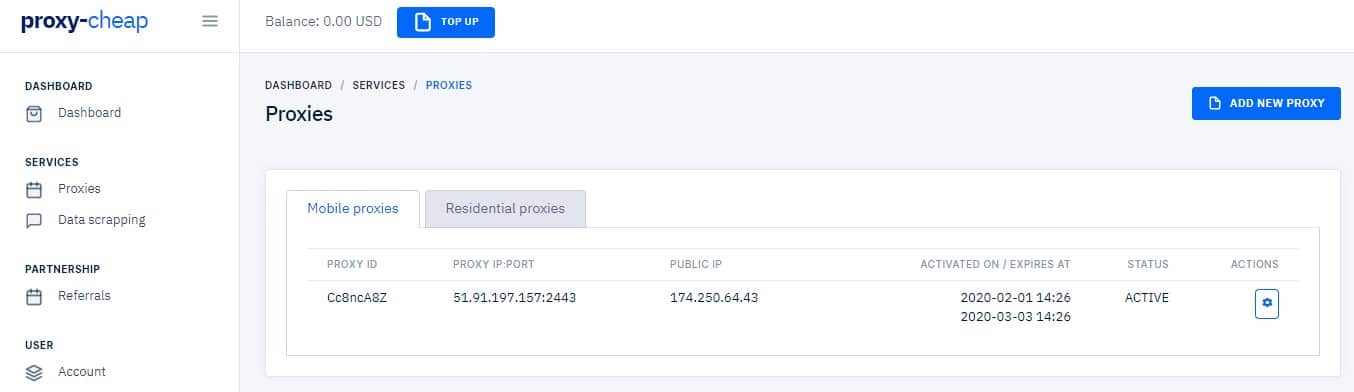Click the Account layers icon
1354x392 pixels.
(34, 372)
